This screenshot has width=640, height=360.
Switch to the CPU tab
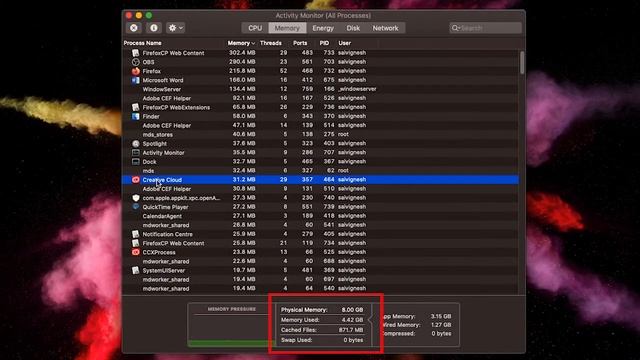(255, 28)
